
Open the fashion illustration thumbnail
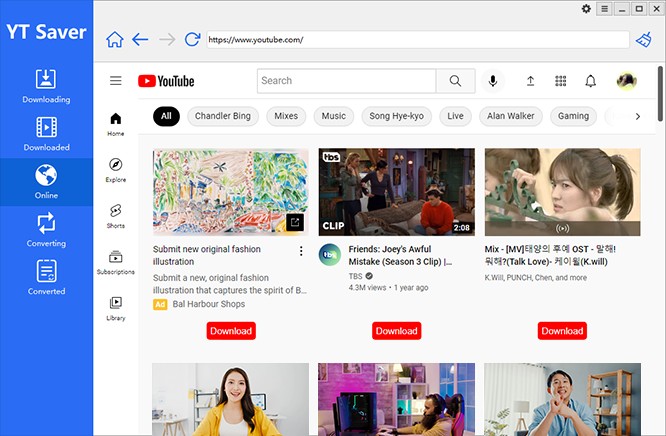click(231, 192)
